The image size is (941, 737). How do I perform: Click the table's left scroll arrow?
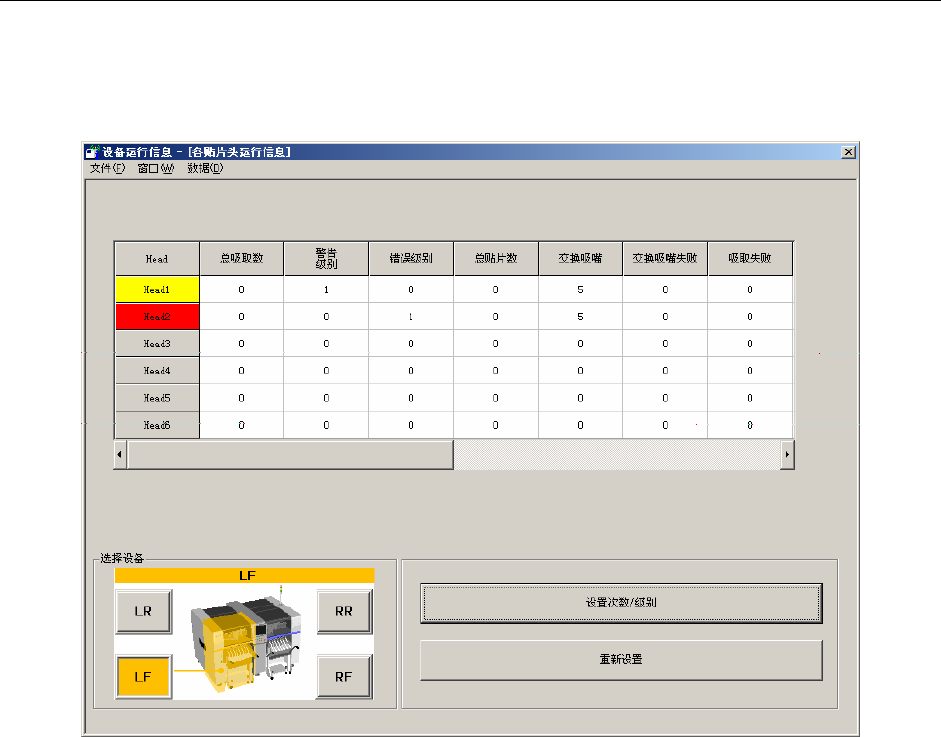[x=120, y=454]
